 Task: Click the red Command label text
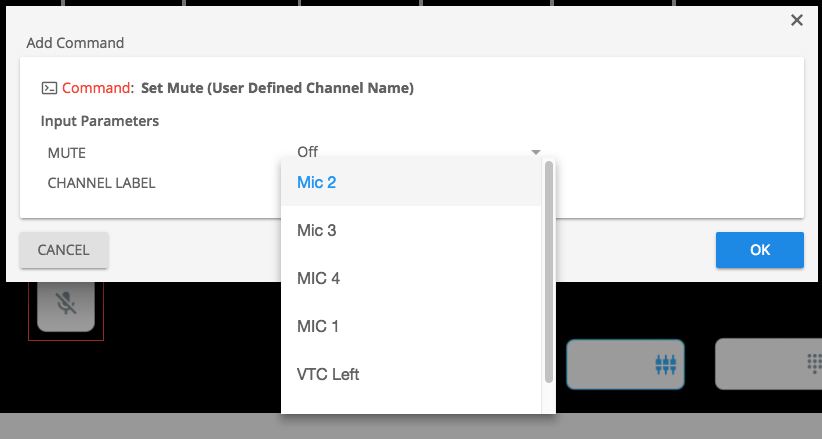click(x=97, y=88)
